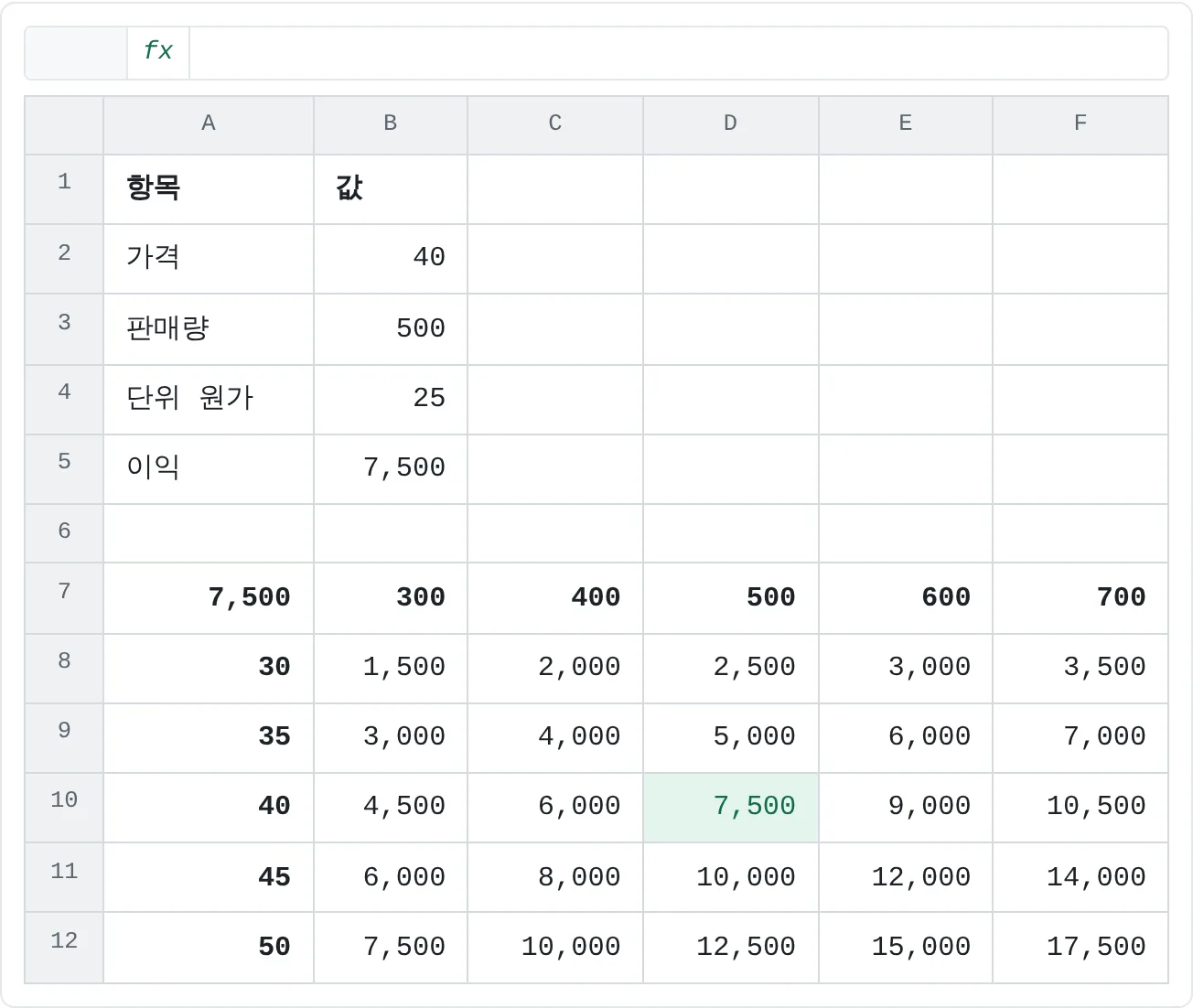Image resolution: width=1193 pixels, height=1008 pixels.
Task: Select the 단위 원가 label cell
Action: pos(209,400)
